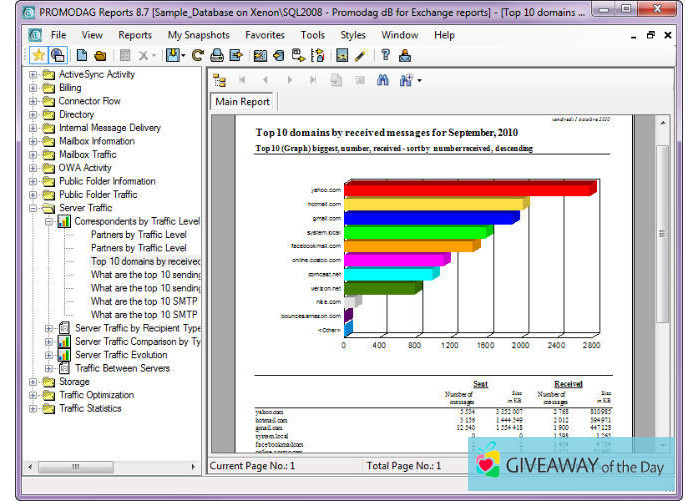
Task: Open the search-plus binoculars dropdown arrow
Action: point(419,80)
